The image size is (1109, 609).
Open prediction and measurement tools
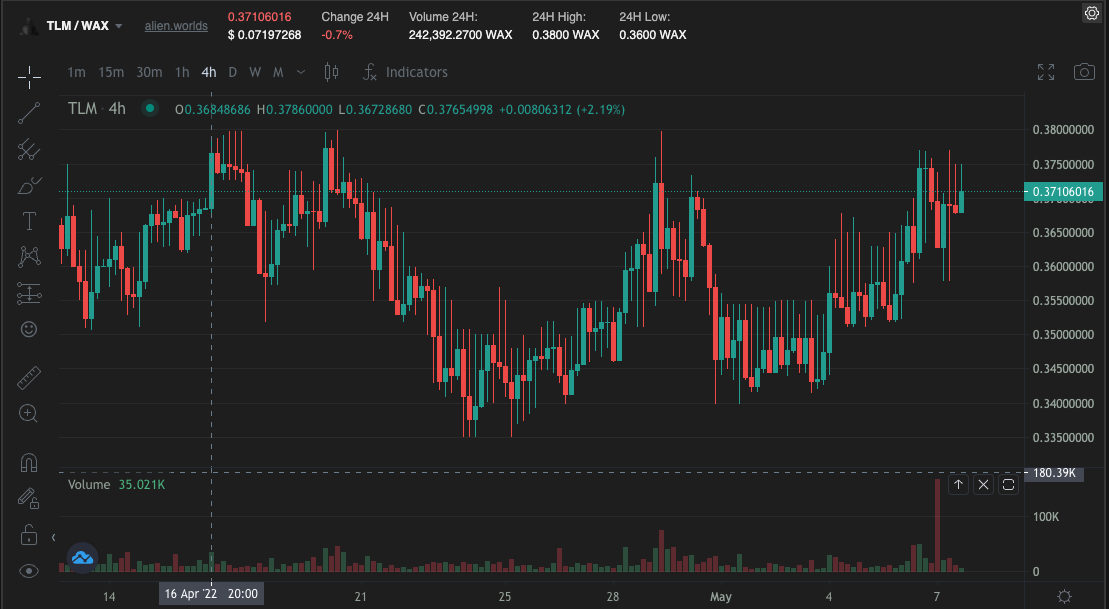(29, 293)
